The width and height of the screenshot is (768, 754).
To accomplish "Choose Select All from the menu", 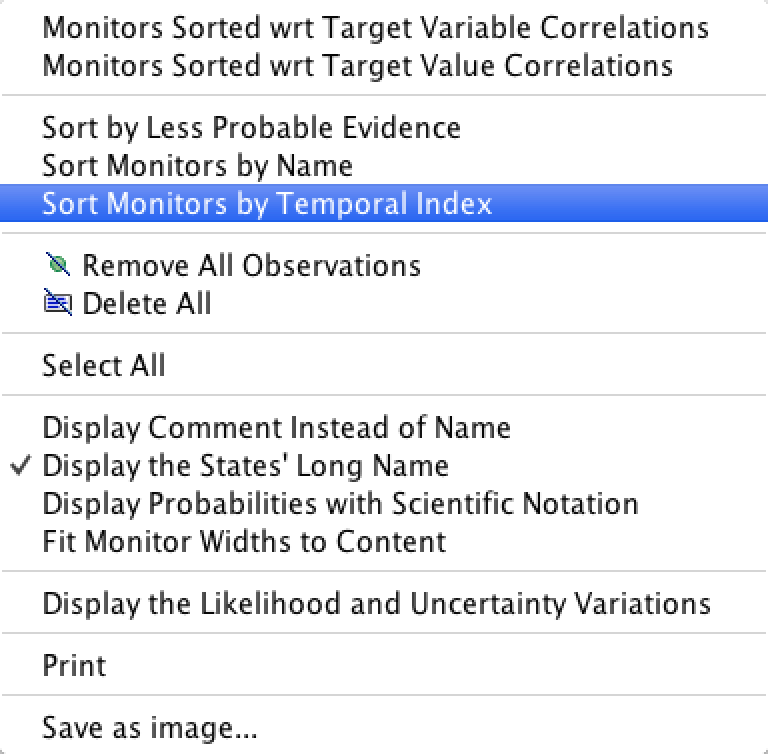I will (384, 365).
